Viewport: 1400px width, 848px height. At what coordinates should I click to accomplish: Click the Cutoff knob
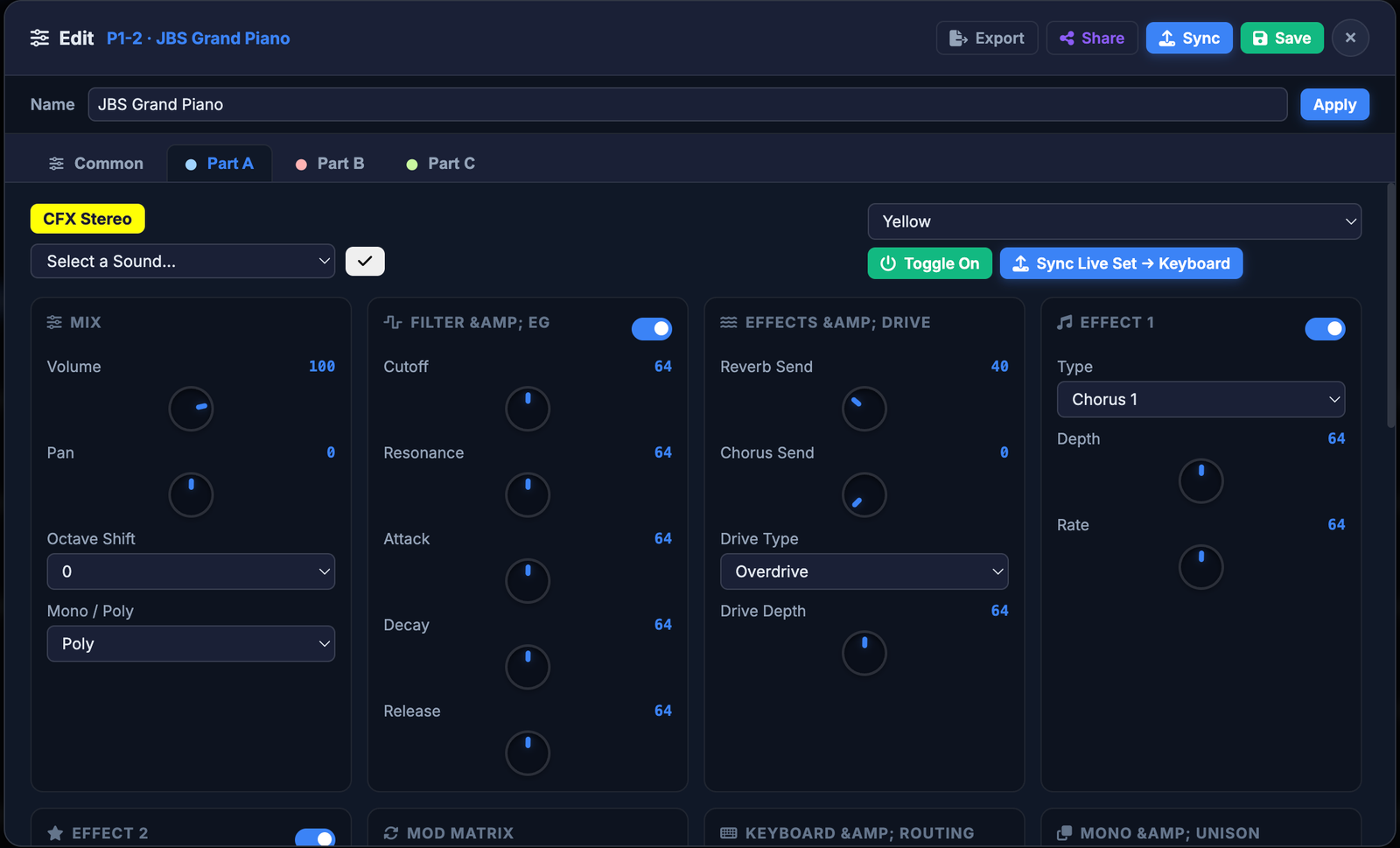(x=528, y=409)
